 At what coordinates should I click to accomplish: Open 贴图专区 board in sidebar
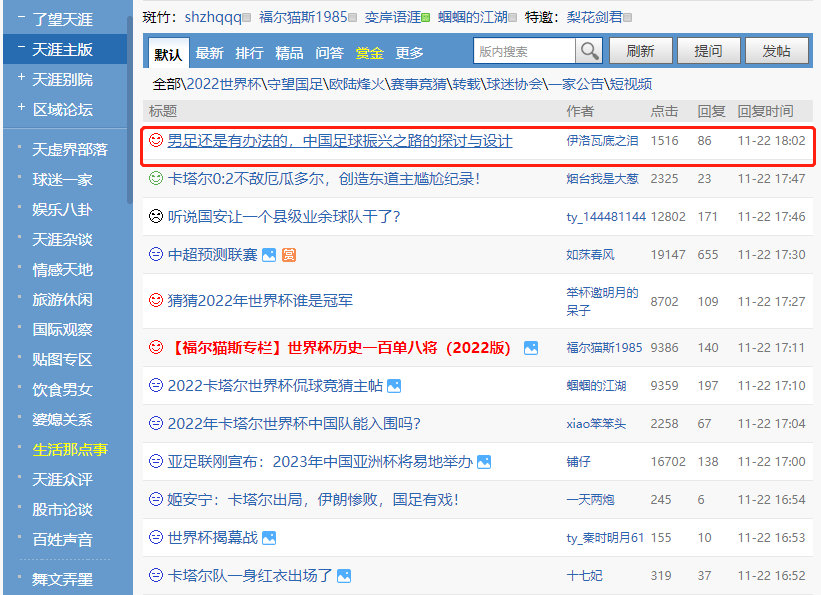point(62,359)
